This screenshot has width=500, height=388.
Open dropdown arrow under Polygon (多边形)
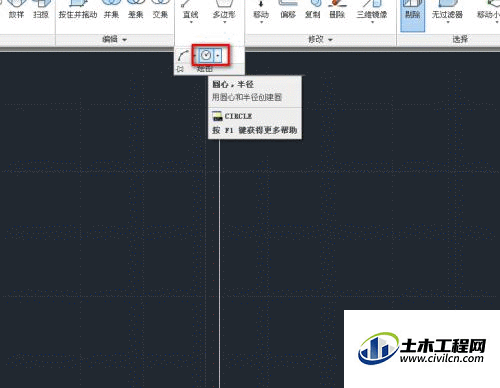(x=224, y=23)
